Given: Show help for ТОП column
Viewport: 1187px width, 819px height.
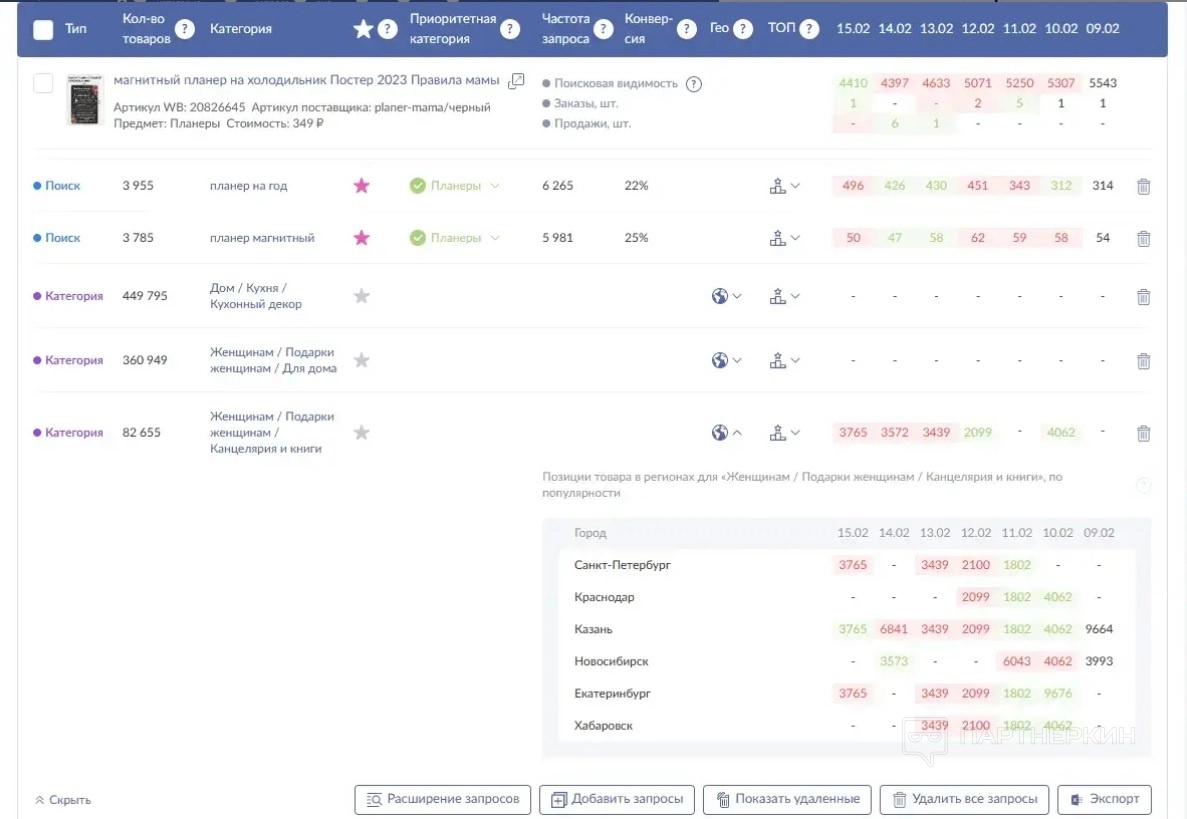Looking at the screenshot, I should (809, 29).
